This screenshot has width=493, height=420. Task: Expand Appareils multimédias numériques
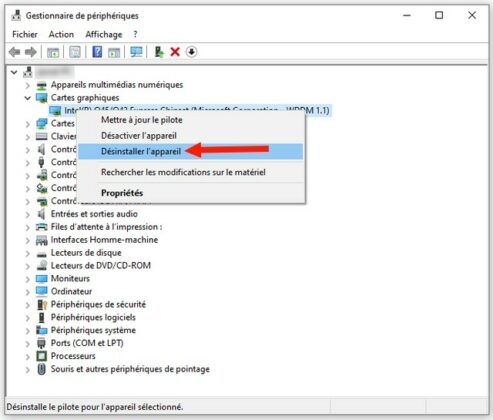28,85
